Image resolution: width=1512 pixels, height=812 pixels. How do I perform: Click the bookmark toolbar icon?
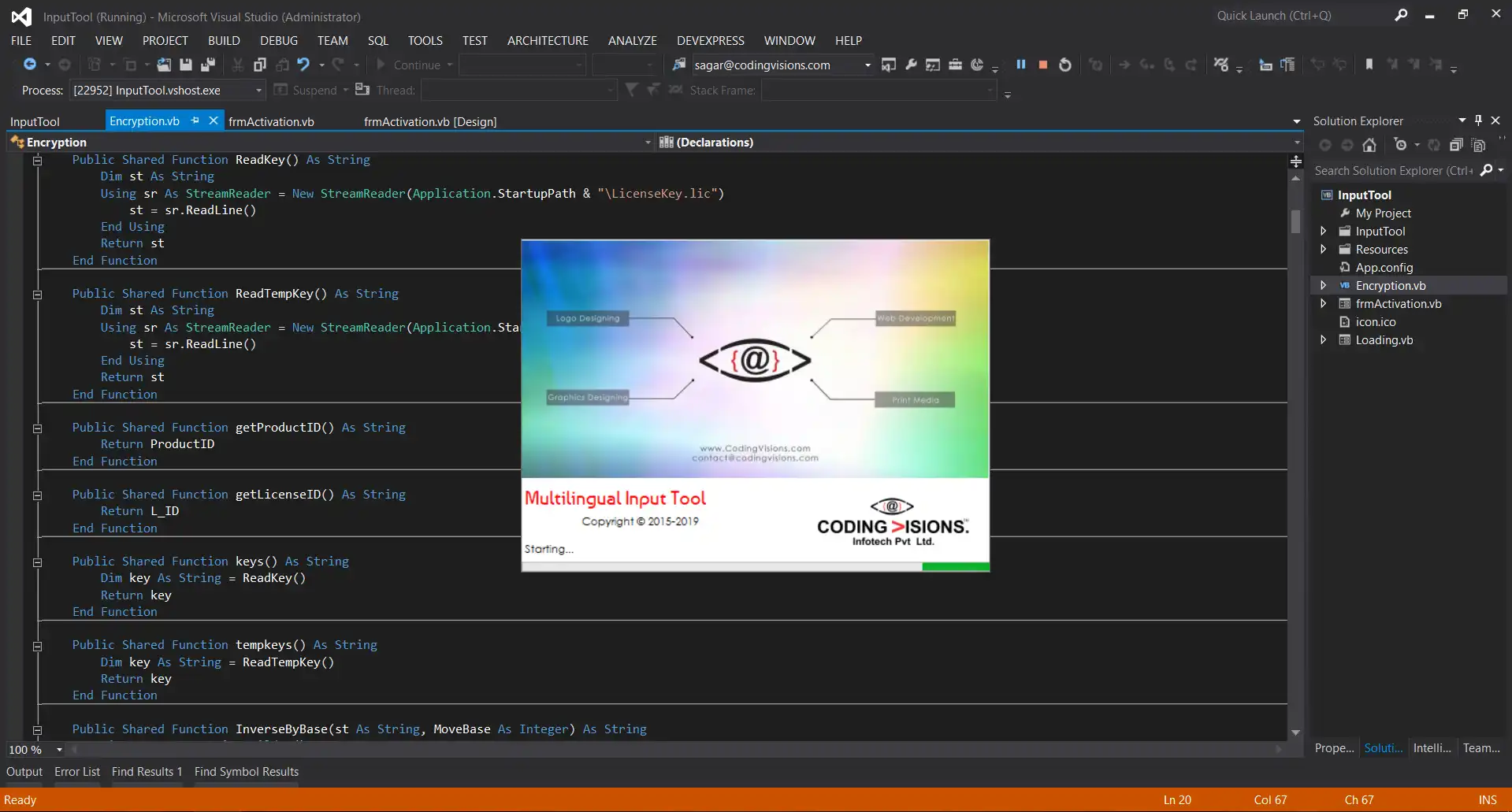[x=1369, y=65]
